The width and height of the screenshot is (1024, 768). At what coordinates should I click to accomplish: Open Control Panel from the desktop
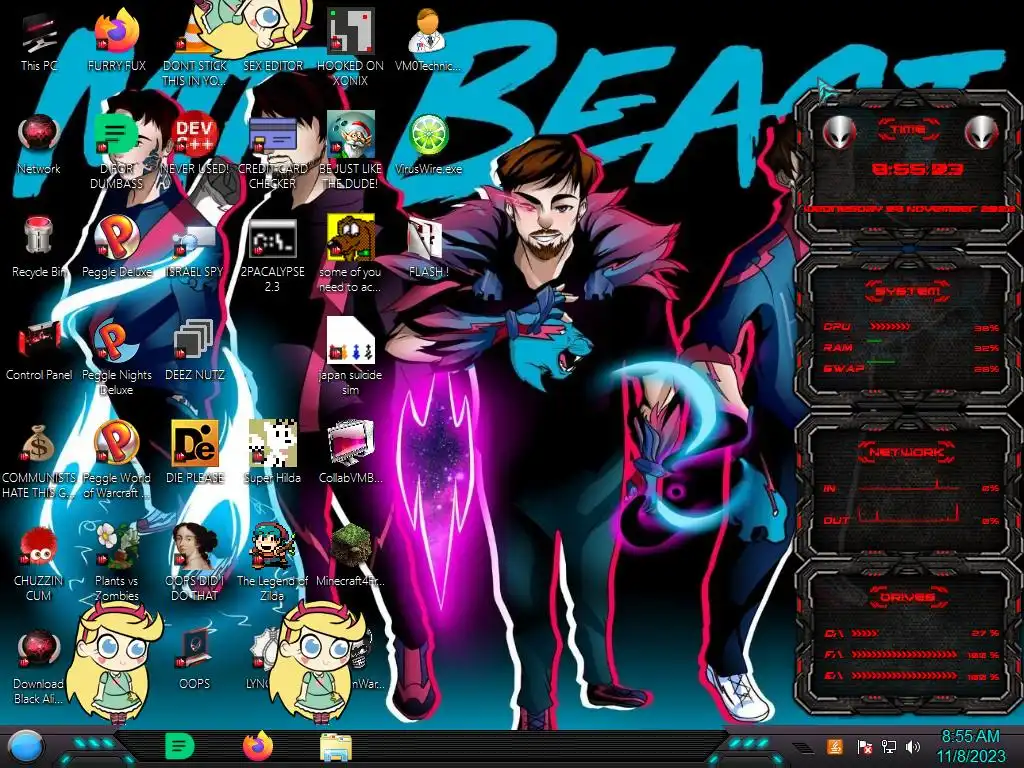[x=39, y=351]
